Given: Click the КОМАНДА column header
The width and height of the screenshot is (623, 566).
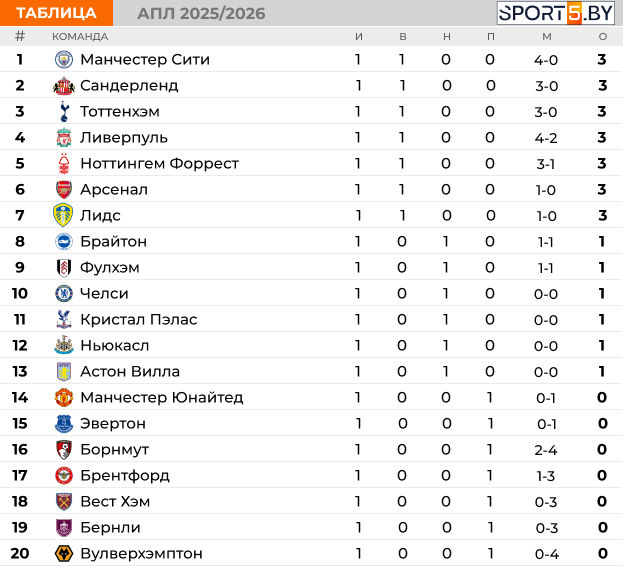Looking at the screenshot, I should [x=80, y=37].
